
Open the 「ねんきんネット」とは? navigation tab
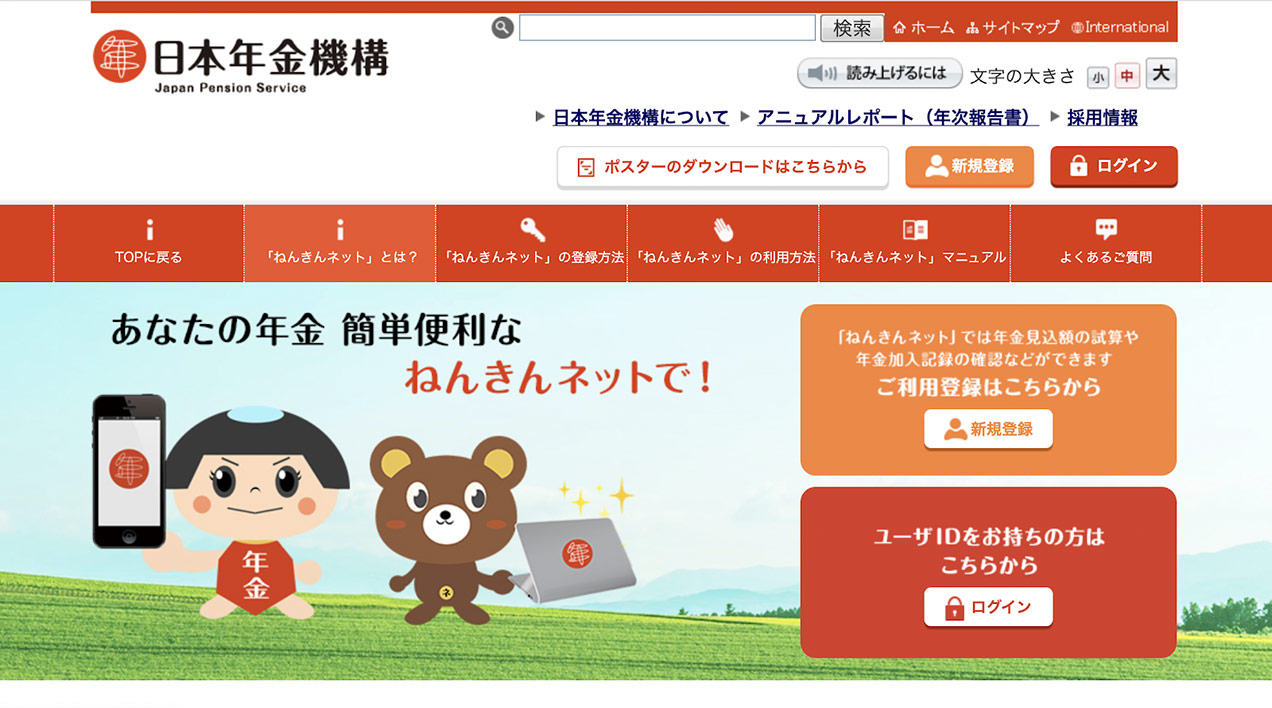339,243
